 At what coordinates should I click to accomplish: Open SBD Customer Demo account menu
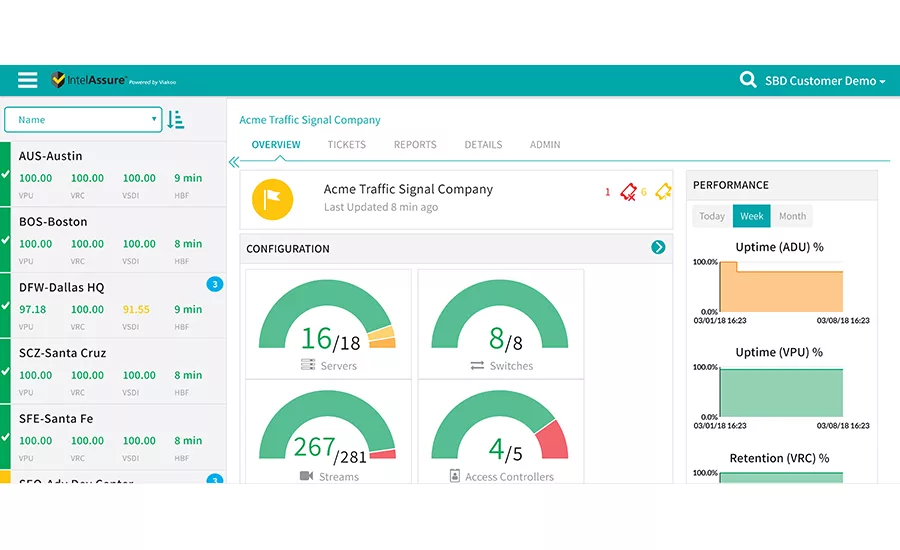pyautogui.click(x=825, y=81)
